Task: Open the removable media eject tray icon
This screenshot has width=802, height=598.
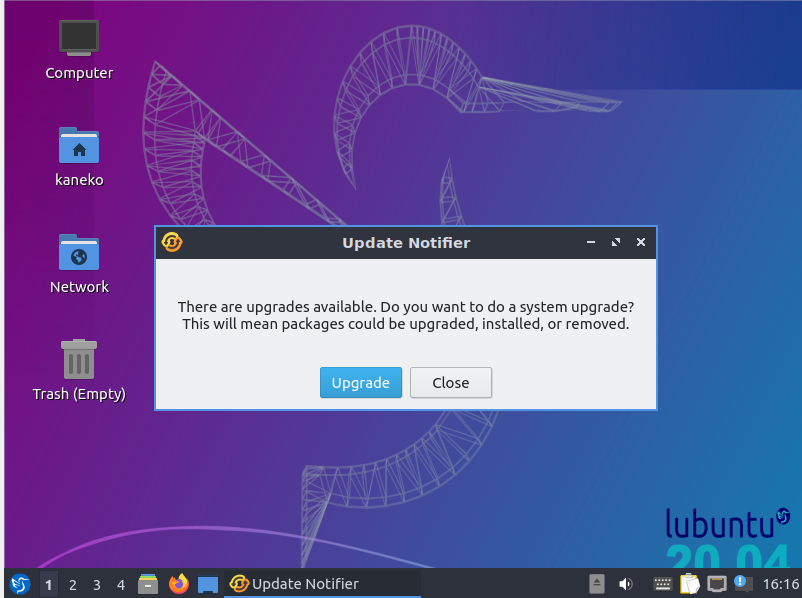Action: point(596,584)
